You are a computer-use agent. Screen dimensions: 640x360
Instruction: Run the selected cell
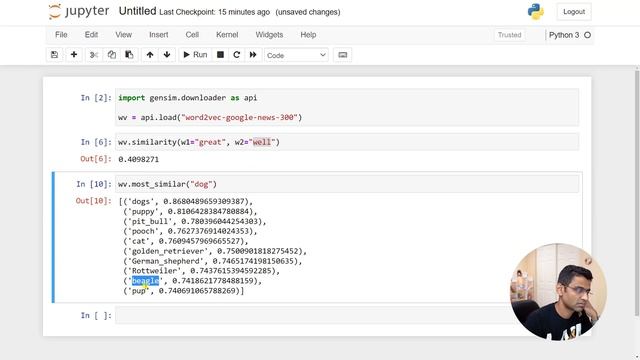195,55
